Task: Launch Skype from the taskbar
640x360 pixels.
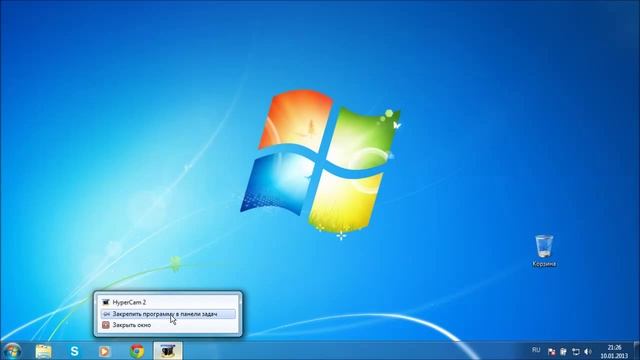Action: 74,351
